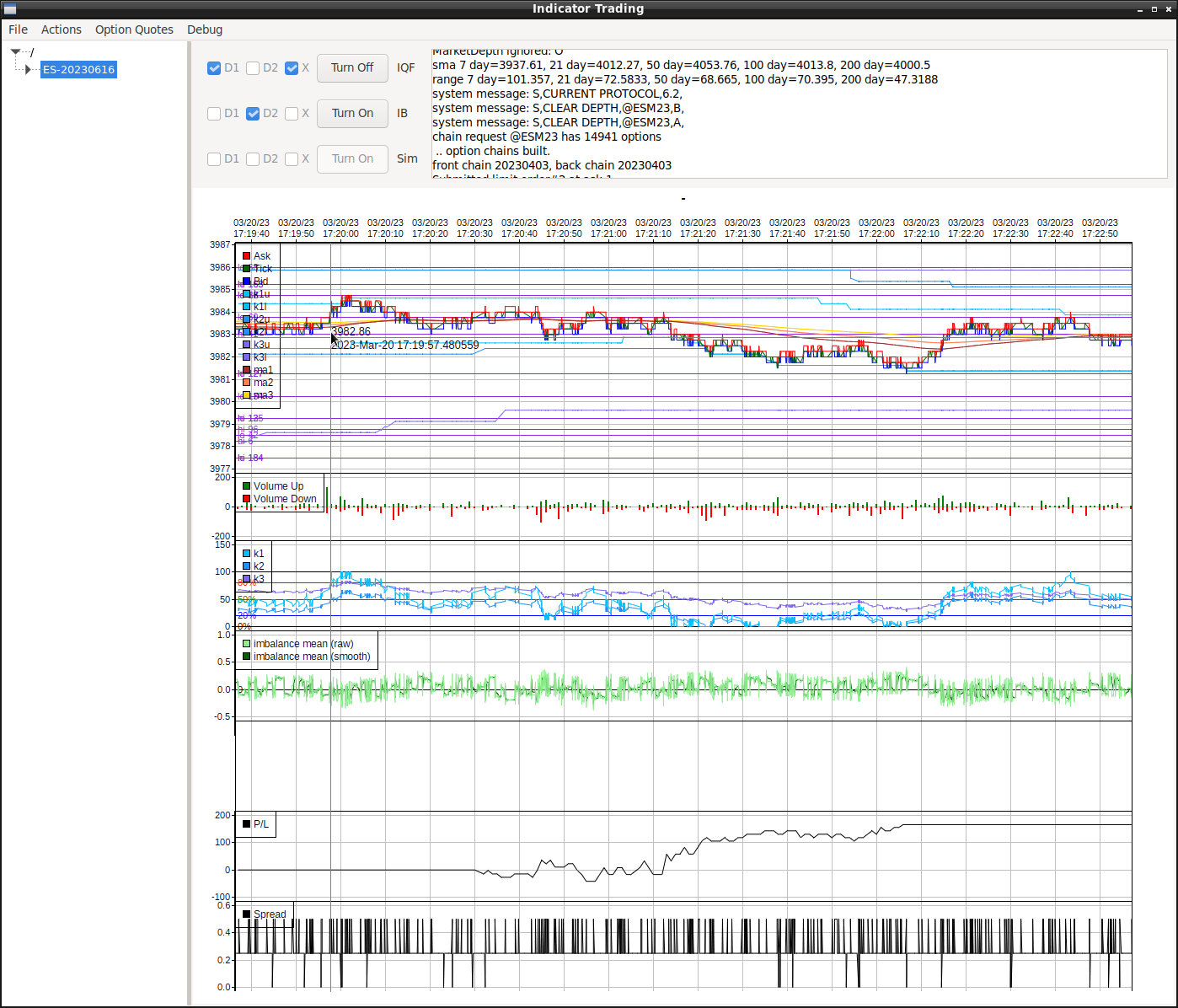1178x1008 pixels.
Task: Select the ES-20230616 tree item
Action: click(78, 69)
